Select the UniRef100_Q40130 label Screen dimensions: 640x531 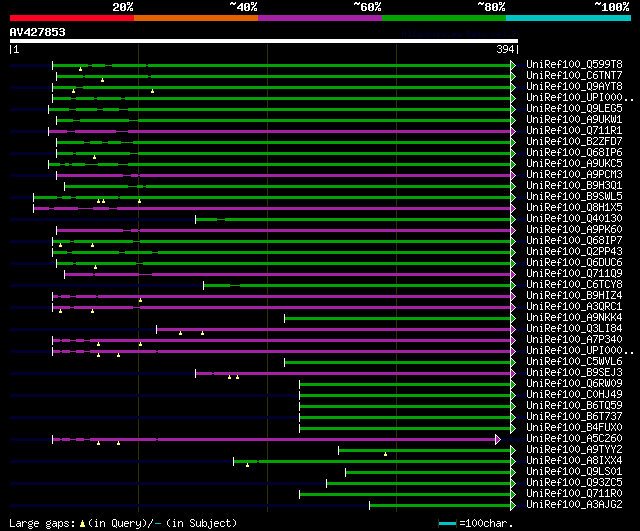(x=574, y=219)
